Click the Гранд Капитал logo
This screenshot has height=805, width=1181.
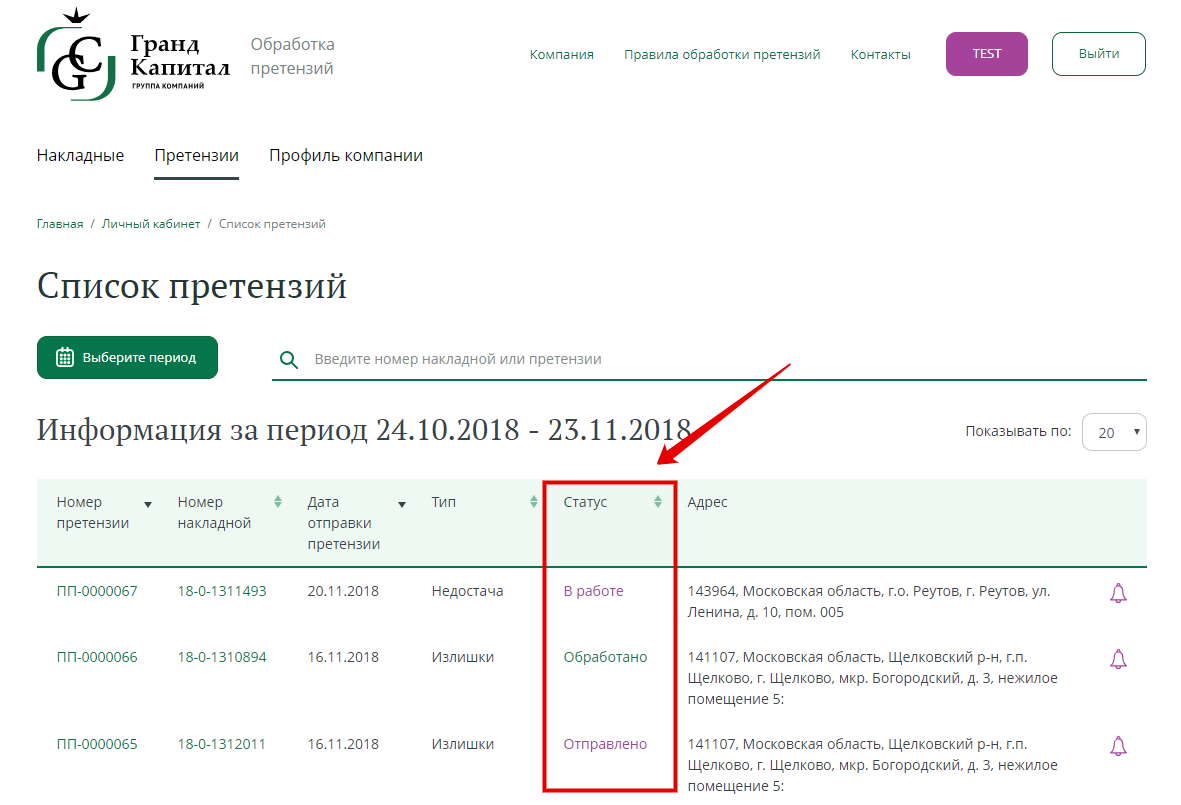coord(133,55)
